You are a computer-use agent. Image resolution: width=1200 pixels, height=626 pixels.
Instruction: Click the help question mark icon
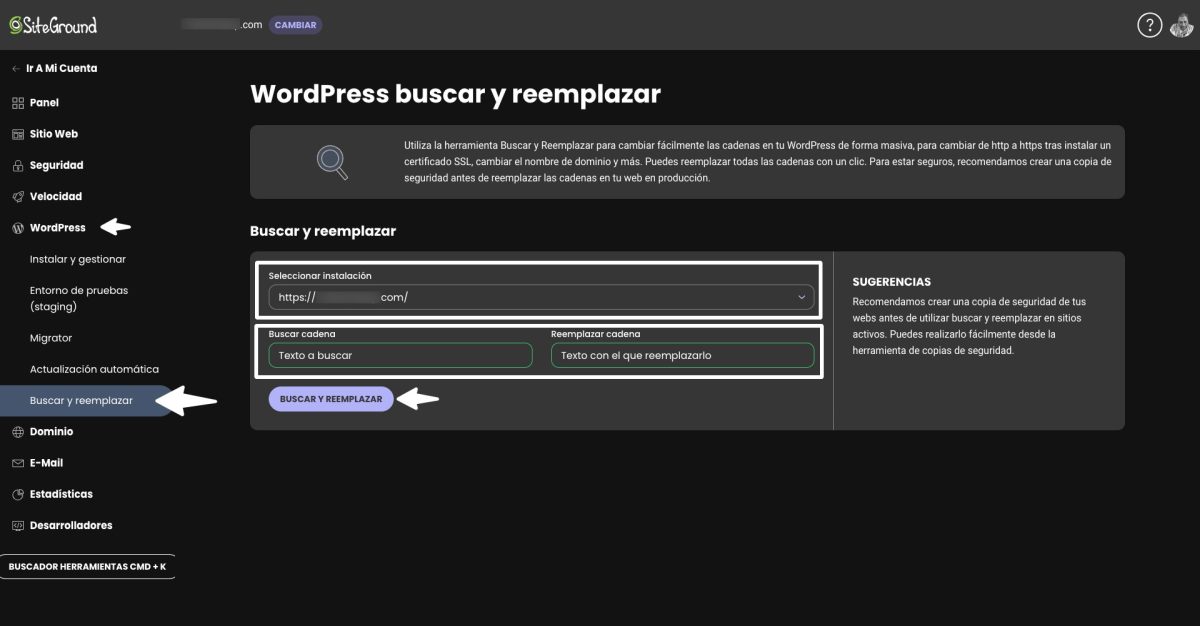click(x=1148, y=24)
